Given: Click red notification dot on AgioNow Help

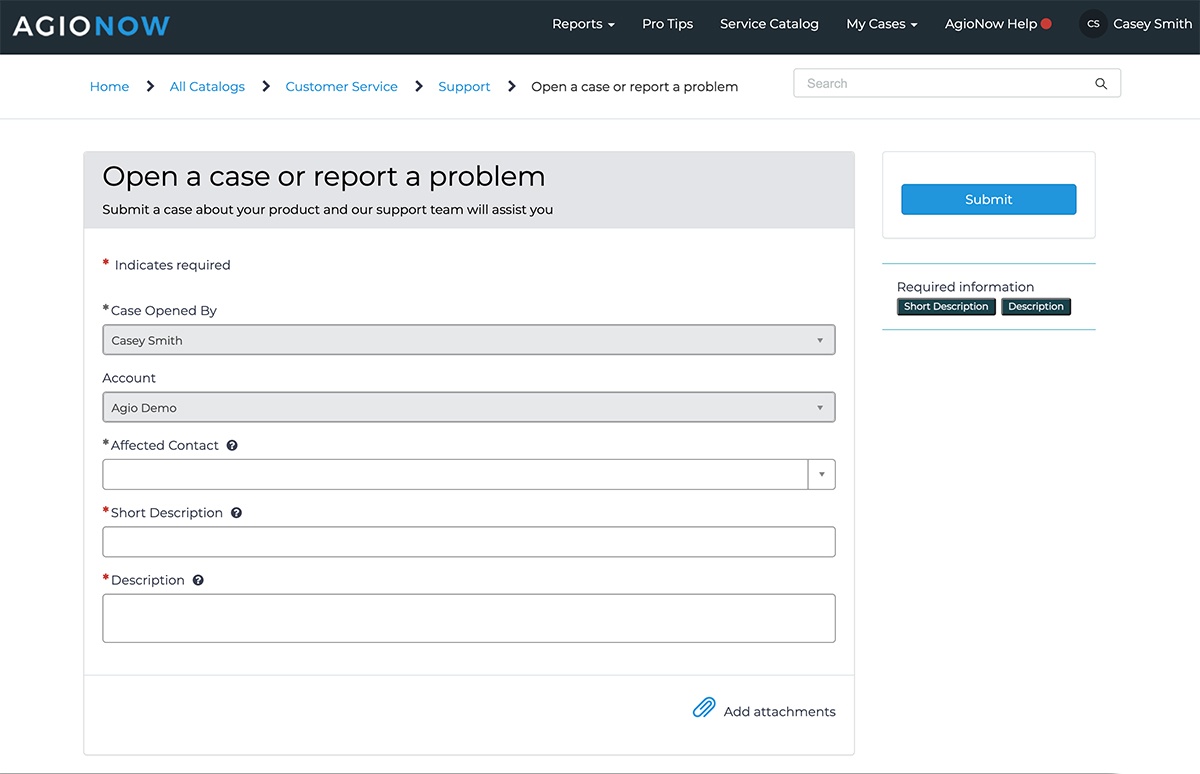Looking at the screenshot, I should pos(1046,24).
